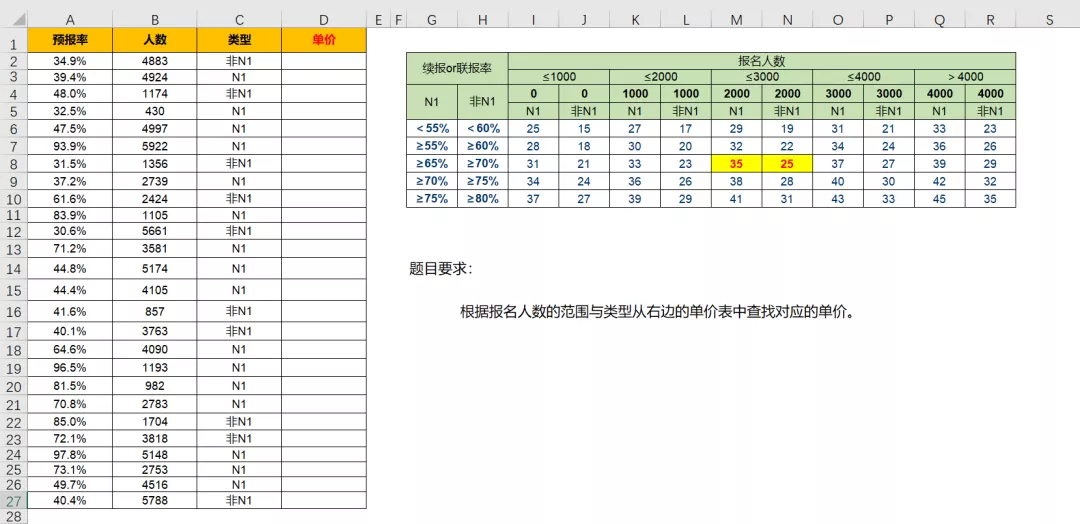Viewport: 1080px width, 524px height.
Task: Select column F header
Action: coord(398,20)
